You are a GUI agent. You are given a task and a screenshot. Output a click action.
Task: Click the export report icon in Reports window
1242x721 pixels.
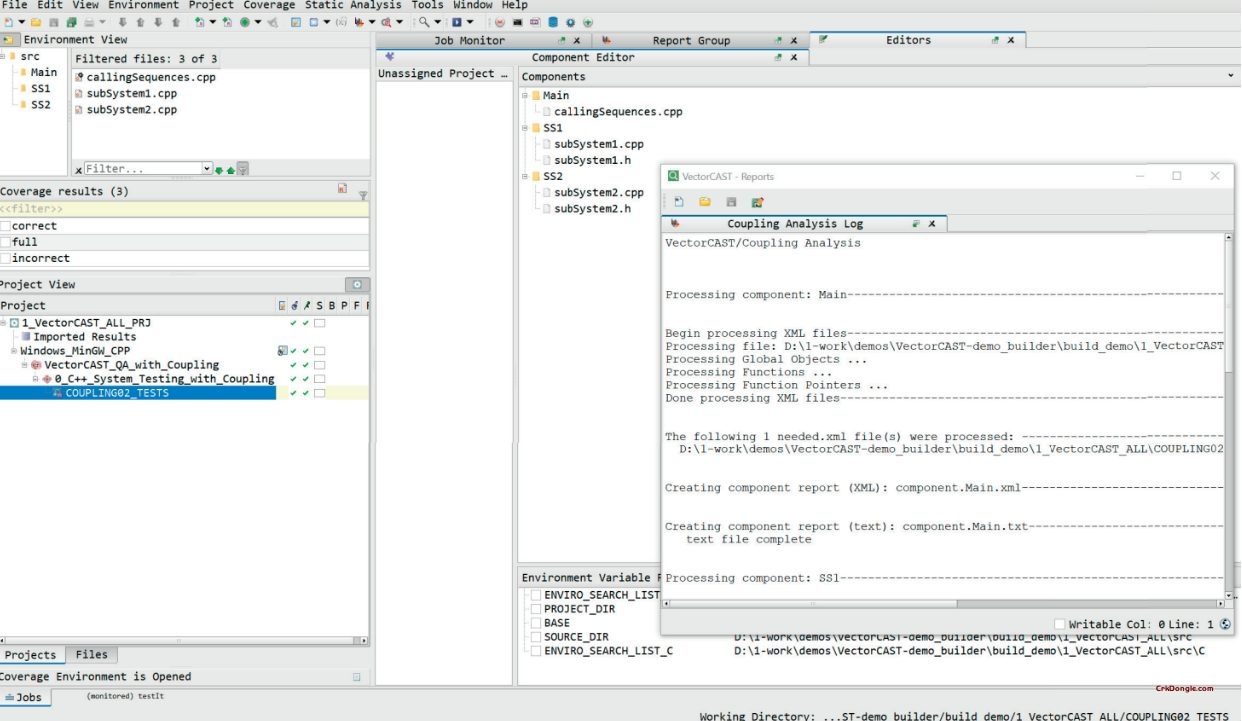[x=757, y=203]
